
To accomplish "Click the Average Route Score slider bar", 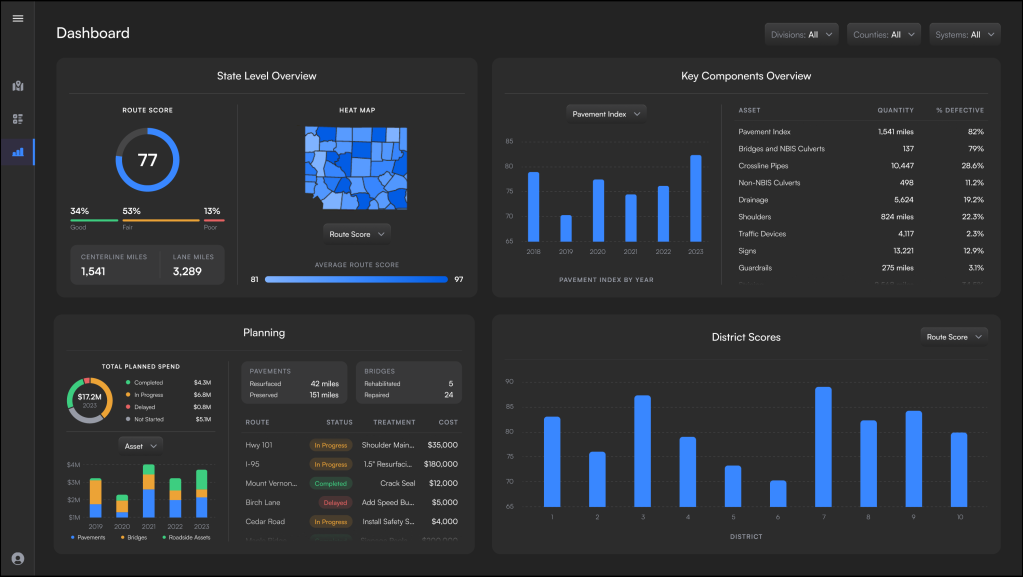I will 358,278.
